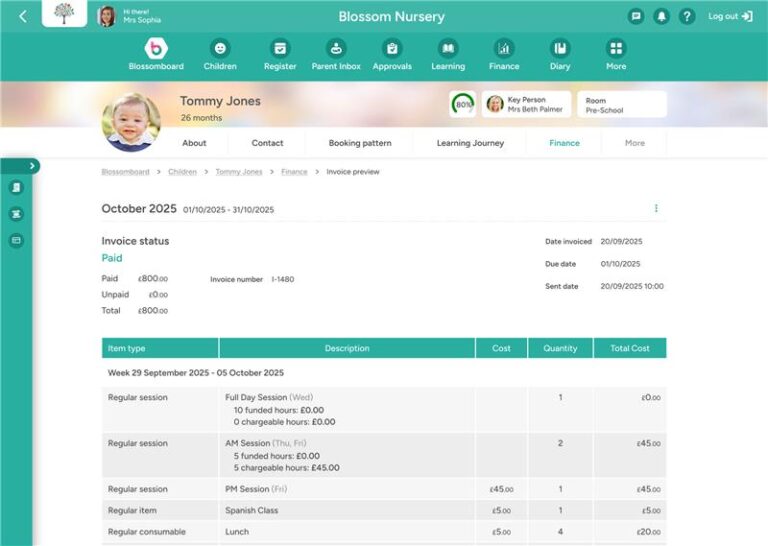Screen dimensions: 768x546
Task: Select the Spanish Class item row
Action: (x=384, y=510)
